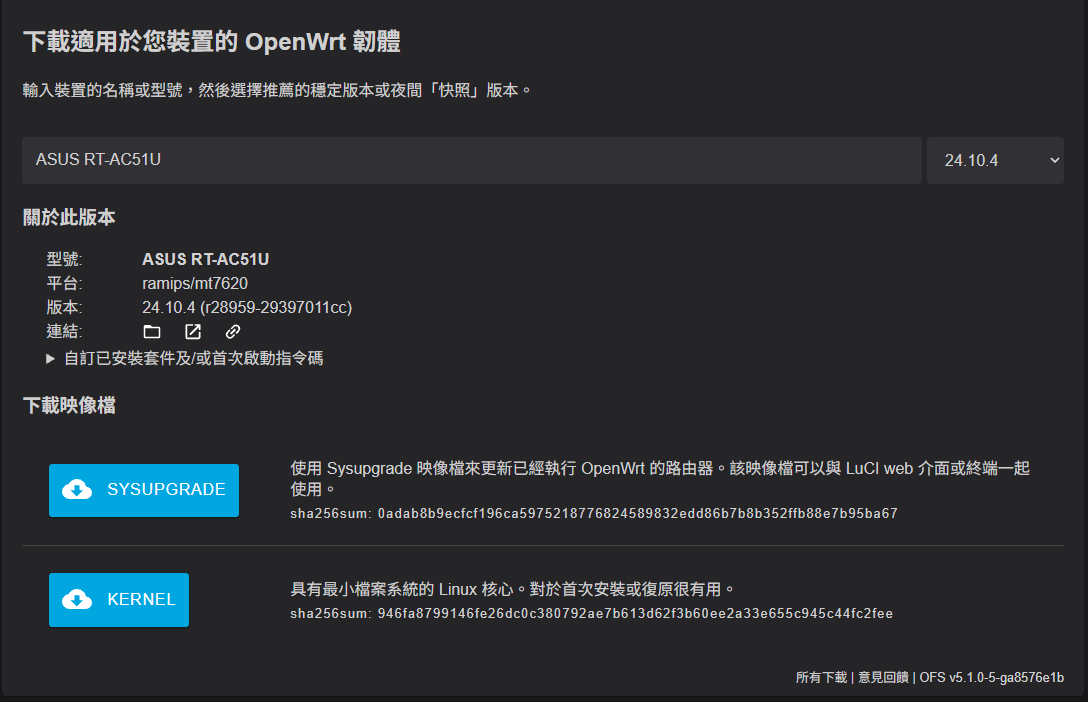Click the 型號: label
Image resolution: width=1088 pixels, height=702 pixels.
tap(64, 259)
